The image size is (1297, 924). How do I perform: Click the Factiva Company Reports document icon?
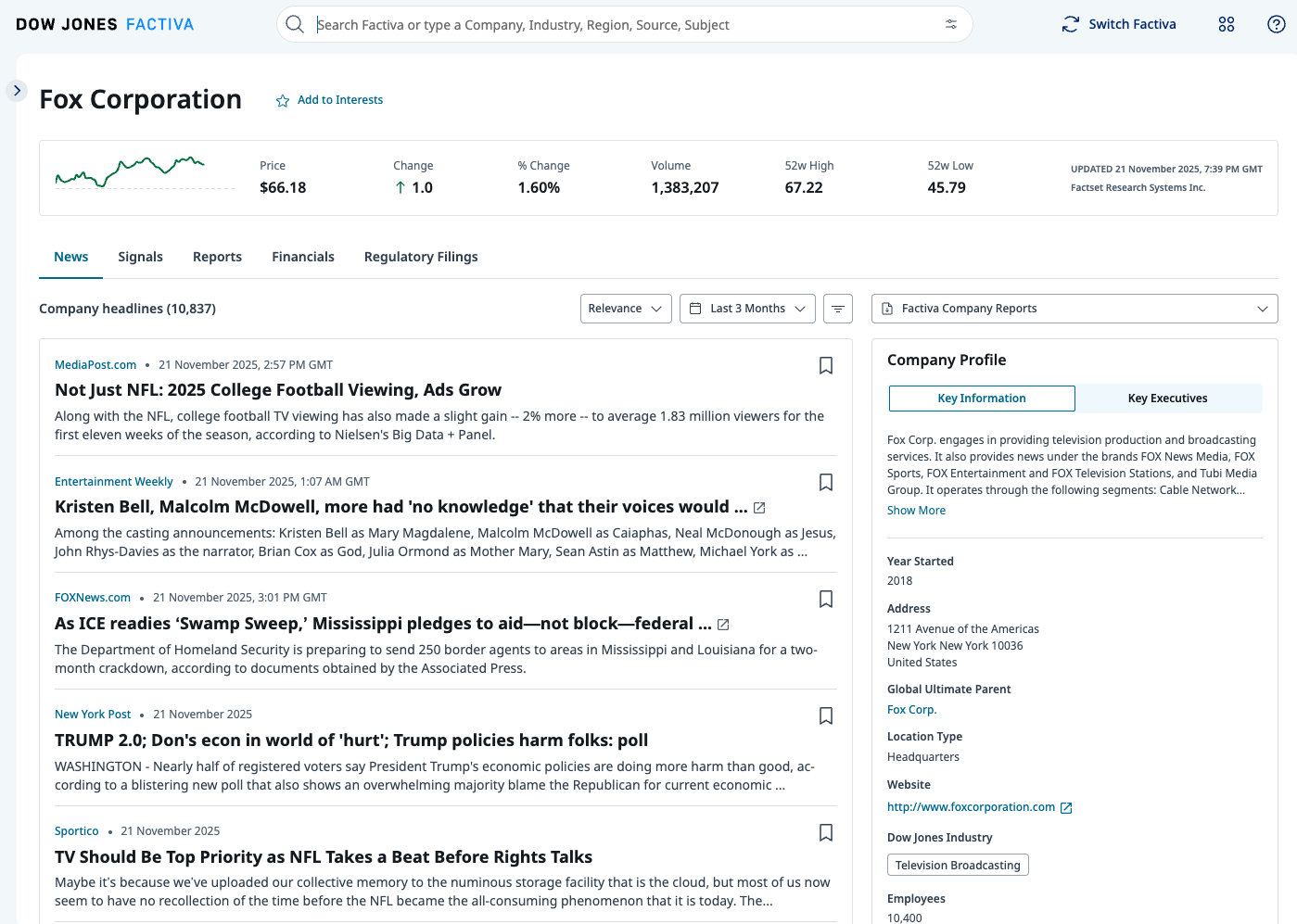tap(887, 309)
